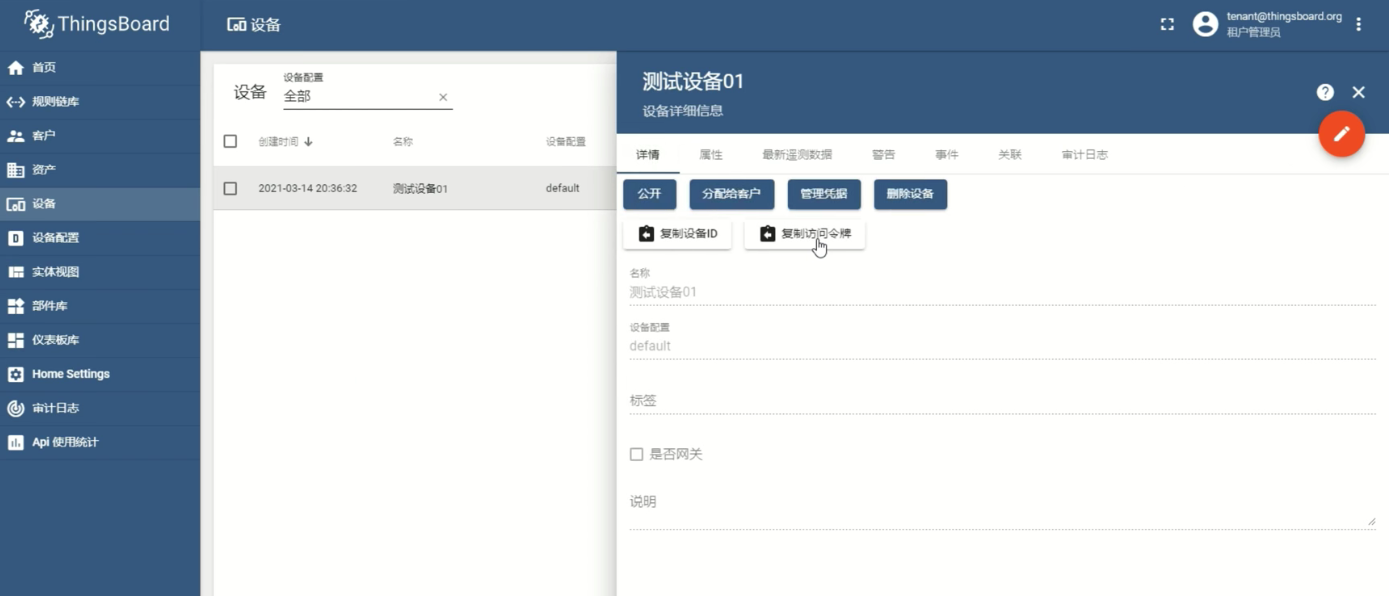The image size is (1389, 596).
Task: Open the help question mark icon
Action: (x=1324, y=92)
